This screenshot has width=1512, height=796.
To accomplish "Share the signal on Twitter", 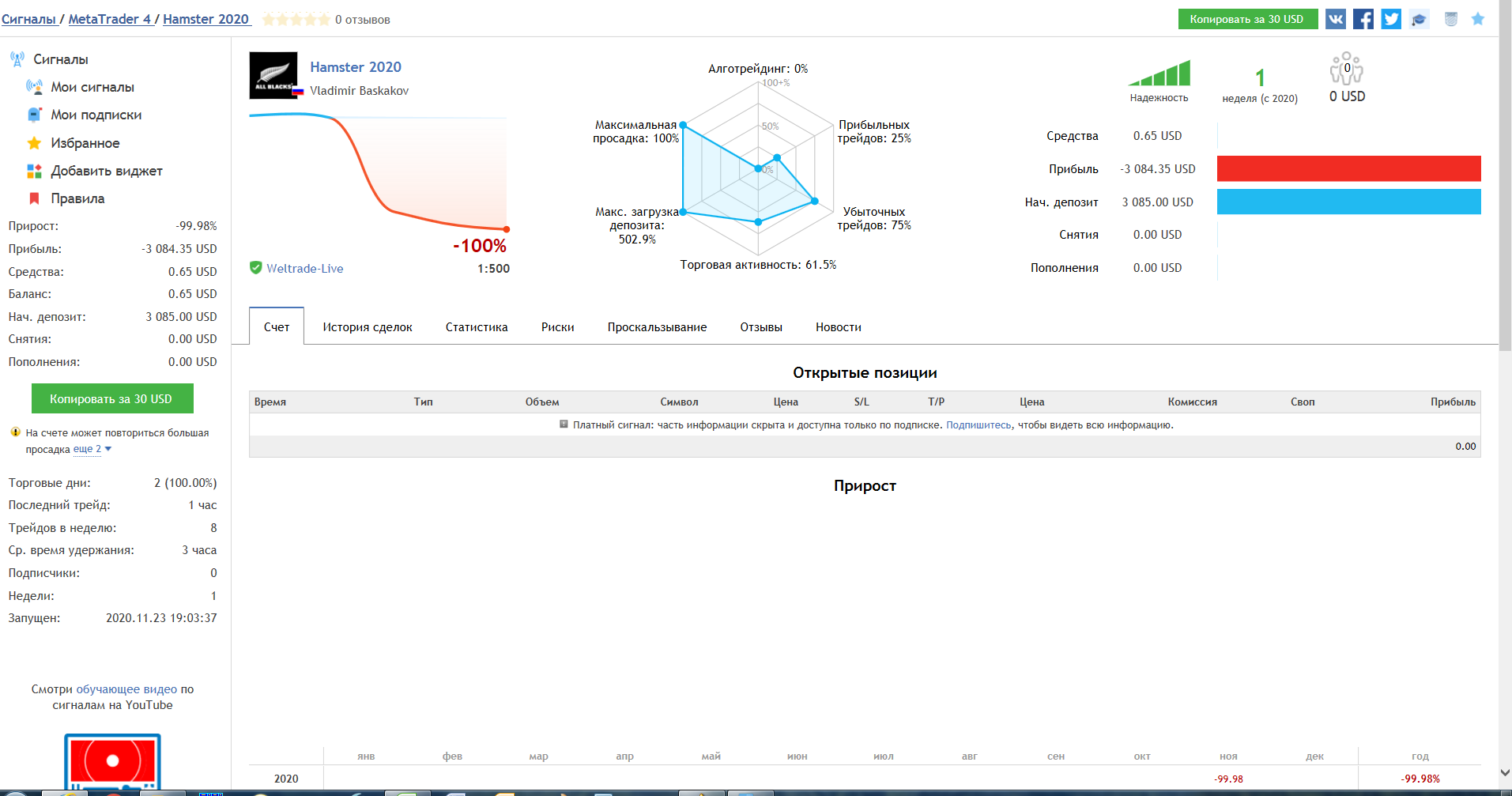I will [1391, 19].
